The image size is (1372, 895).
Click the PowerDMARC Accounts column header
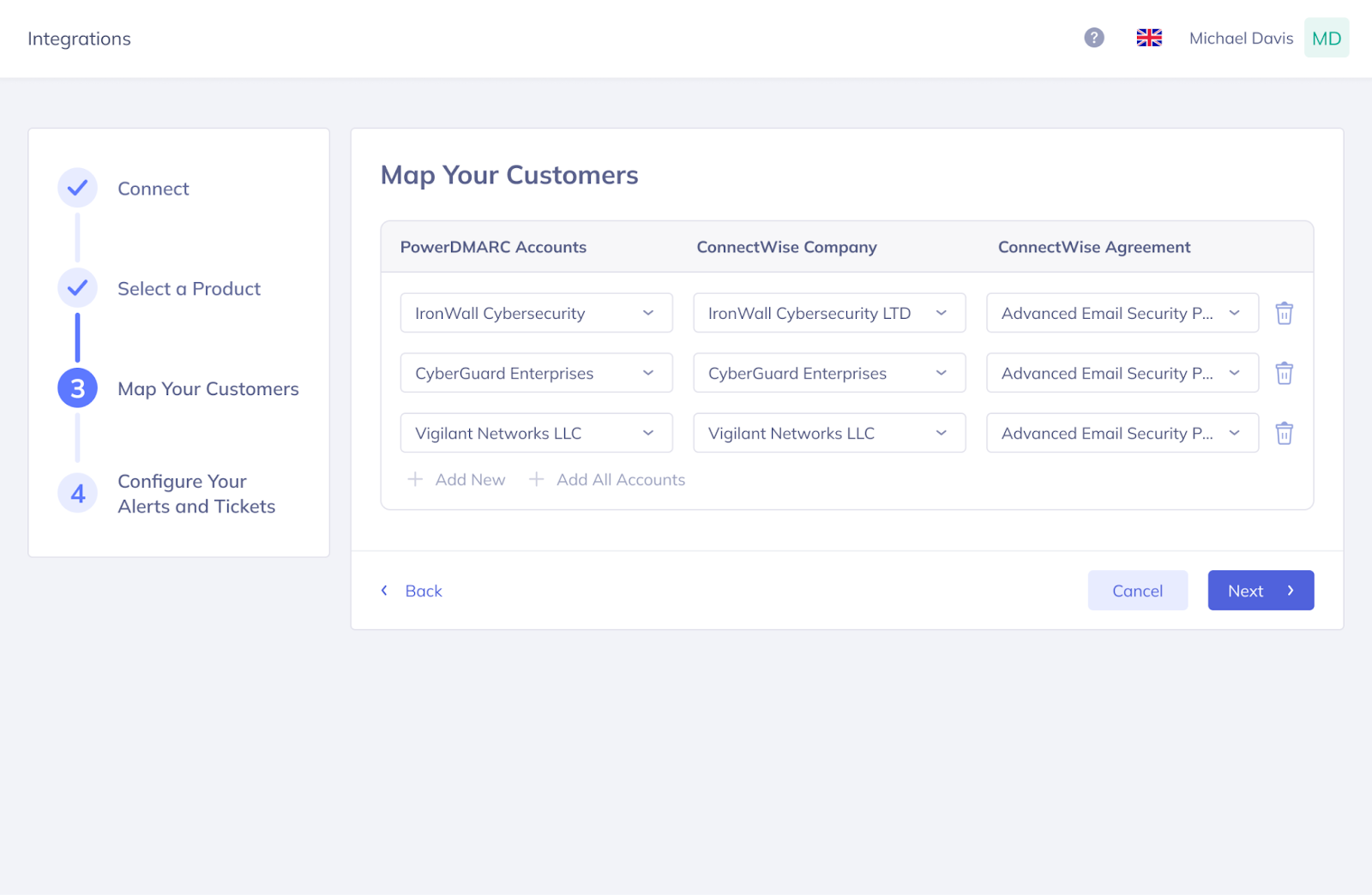(x=493, y=247)
